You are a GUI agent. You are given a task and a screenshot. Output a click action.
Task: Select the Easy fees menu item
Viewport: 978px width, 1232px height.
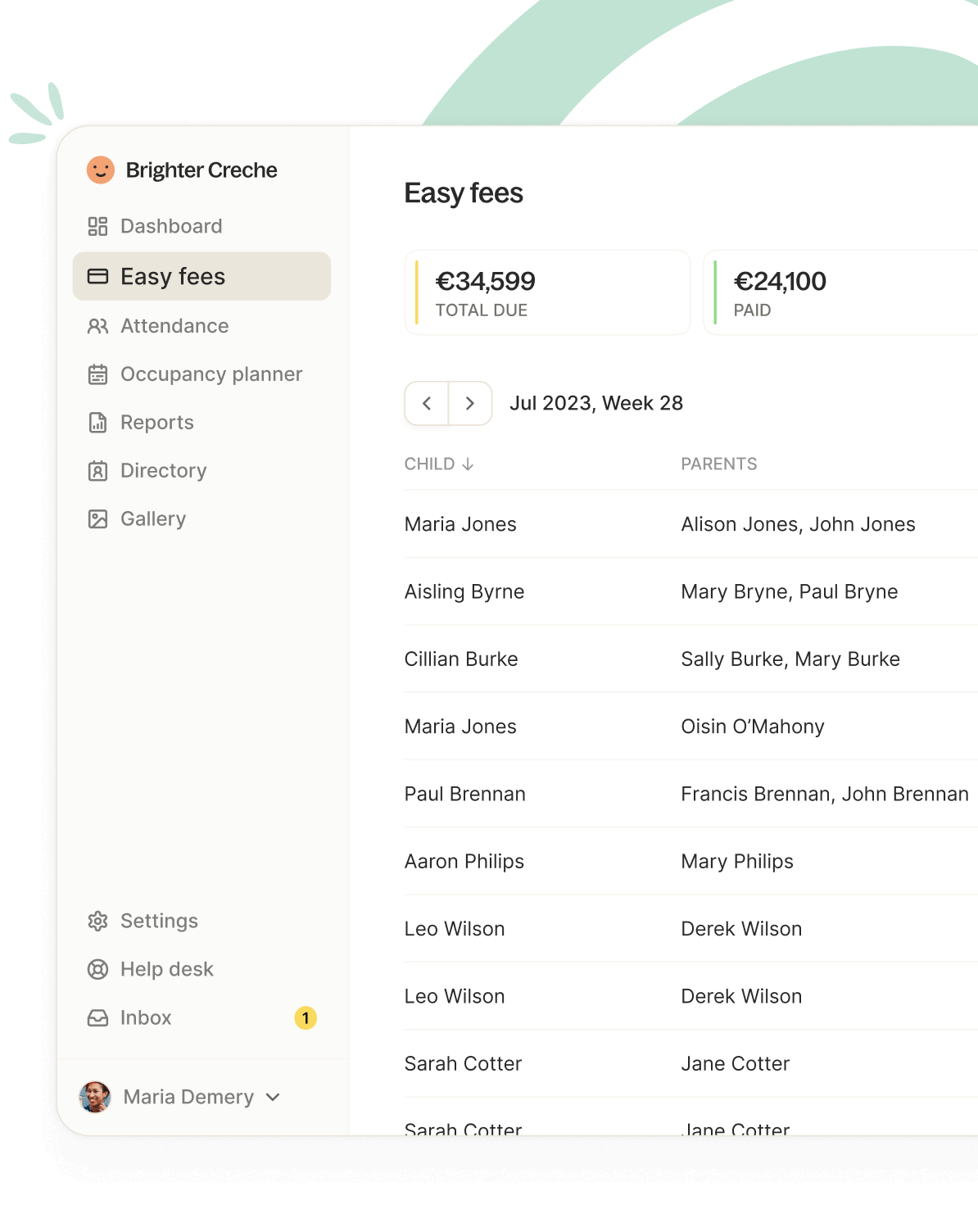(201, 276)
